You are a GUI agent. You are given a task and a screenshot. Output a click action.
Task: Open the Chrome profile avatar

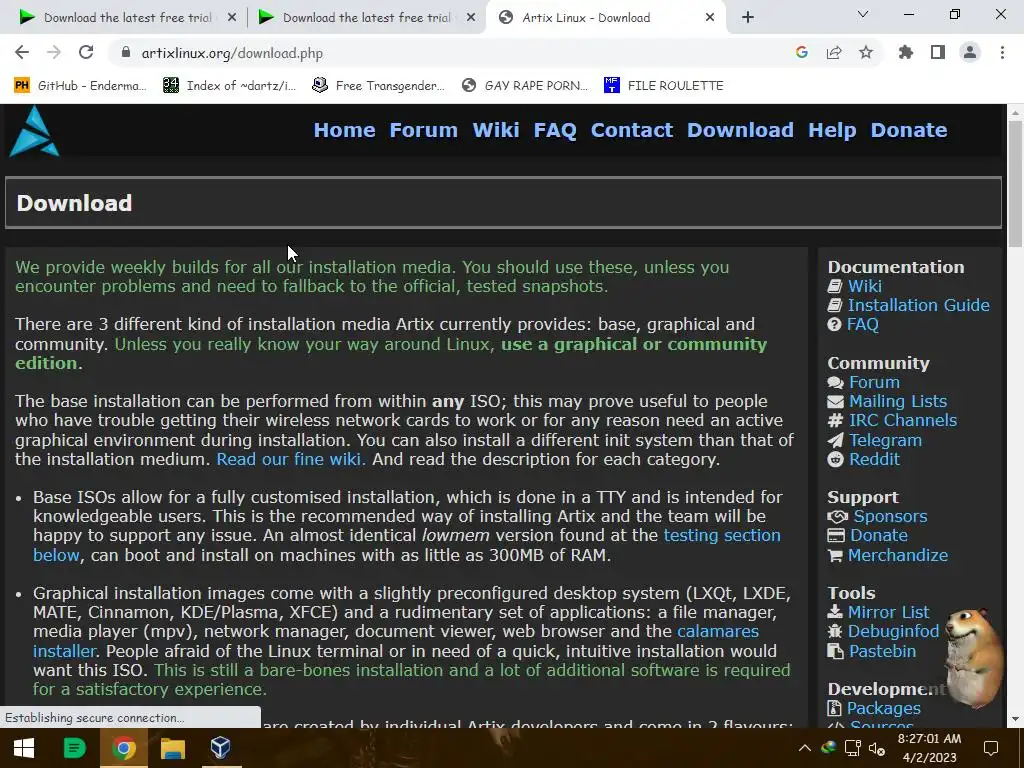970,53
